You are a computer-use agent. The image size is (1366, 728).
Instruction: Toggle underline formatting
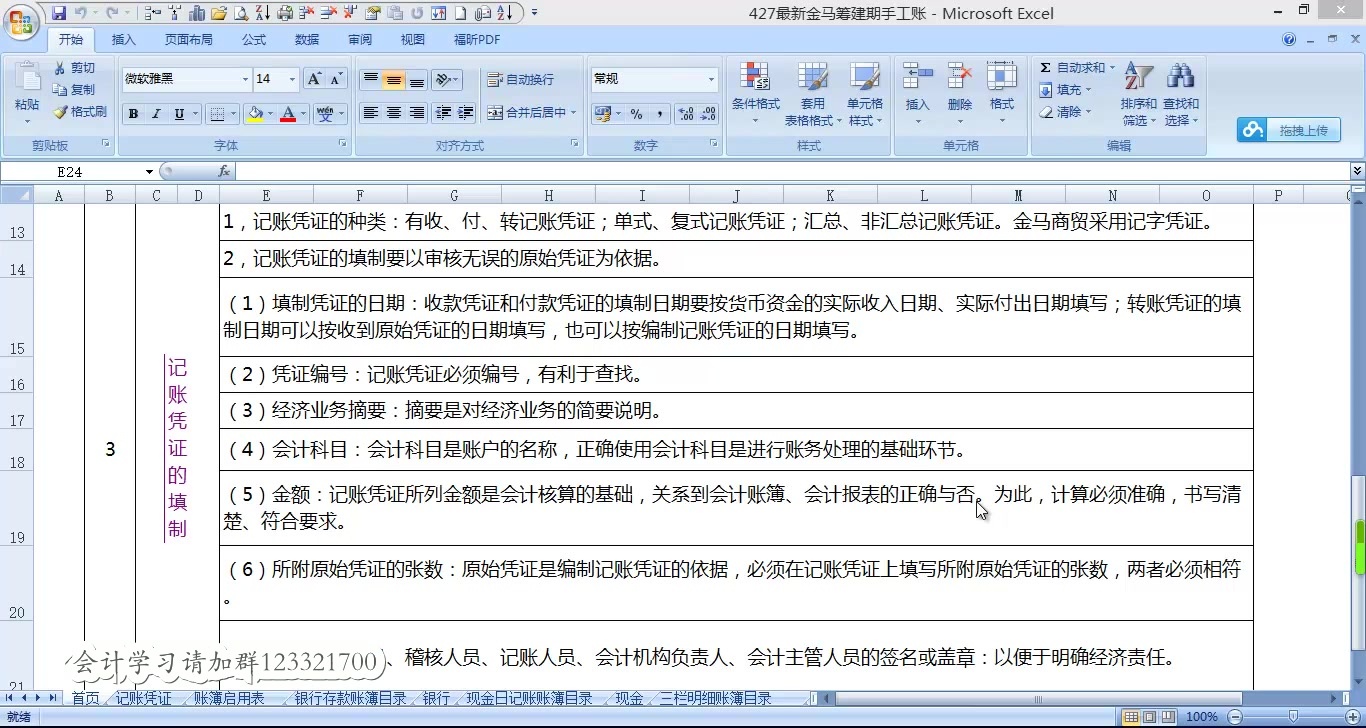tap(179, 114)
